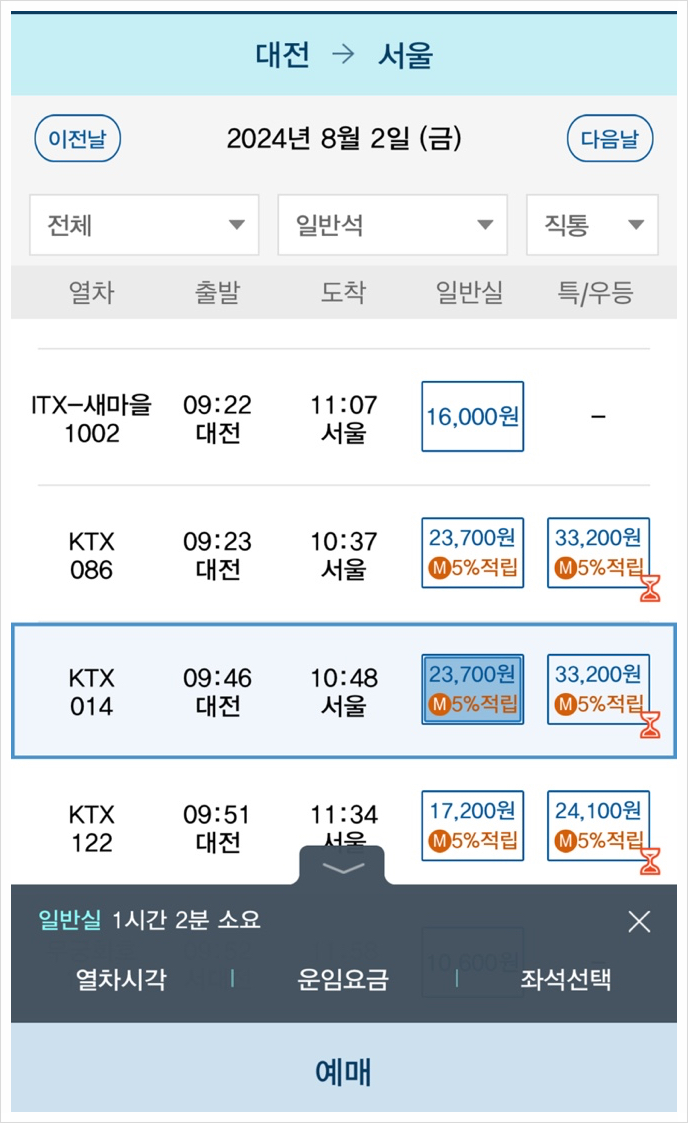688x1123 pixels.
Task: Select the 16,000원 fare for ITX-새마을 1002
Action: [x=471, y=416]
